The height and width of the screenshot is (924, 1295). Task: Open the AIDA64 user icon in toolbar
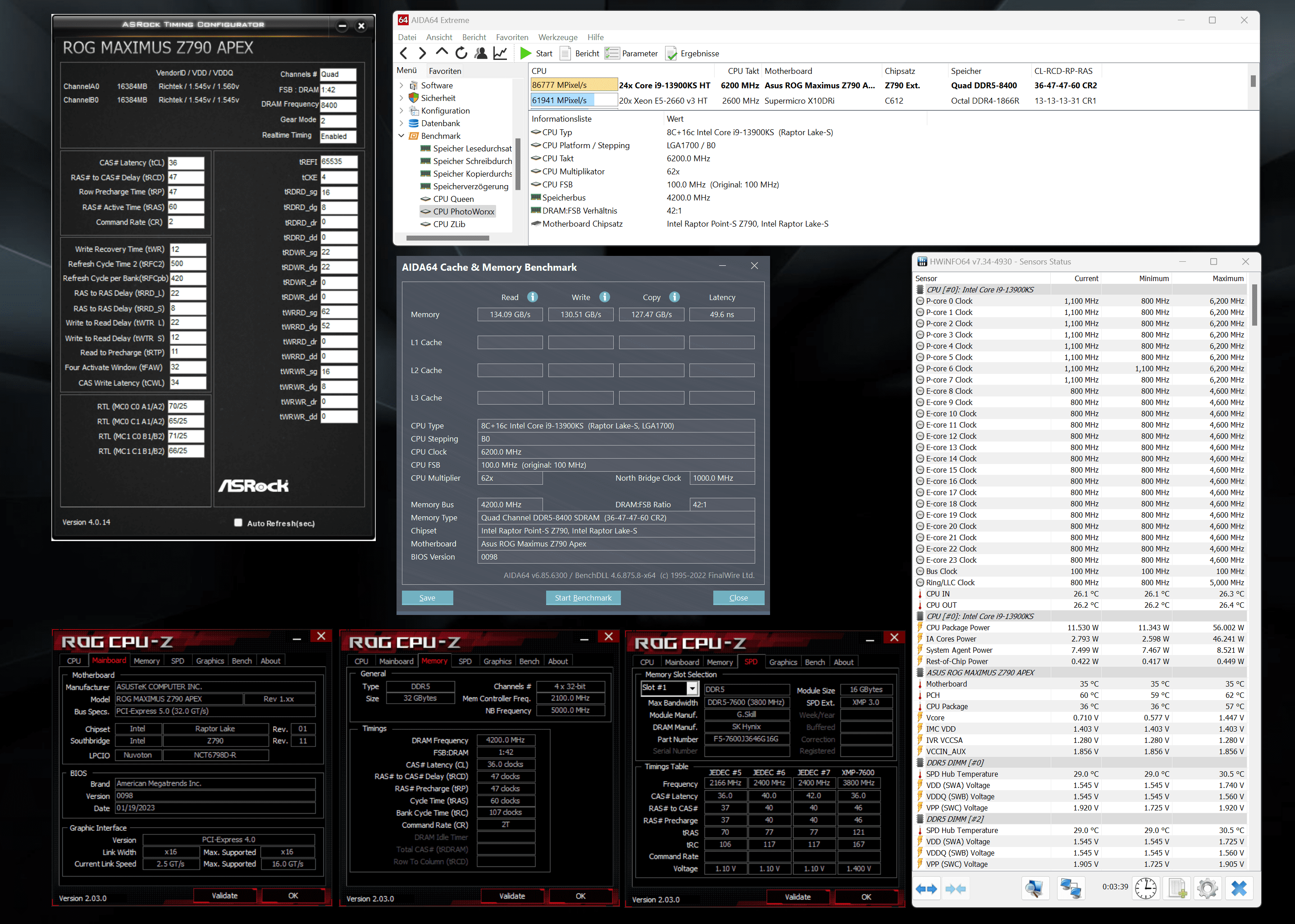481,54
